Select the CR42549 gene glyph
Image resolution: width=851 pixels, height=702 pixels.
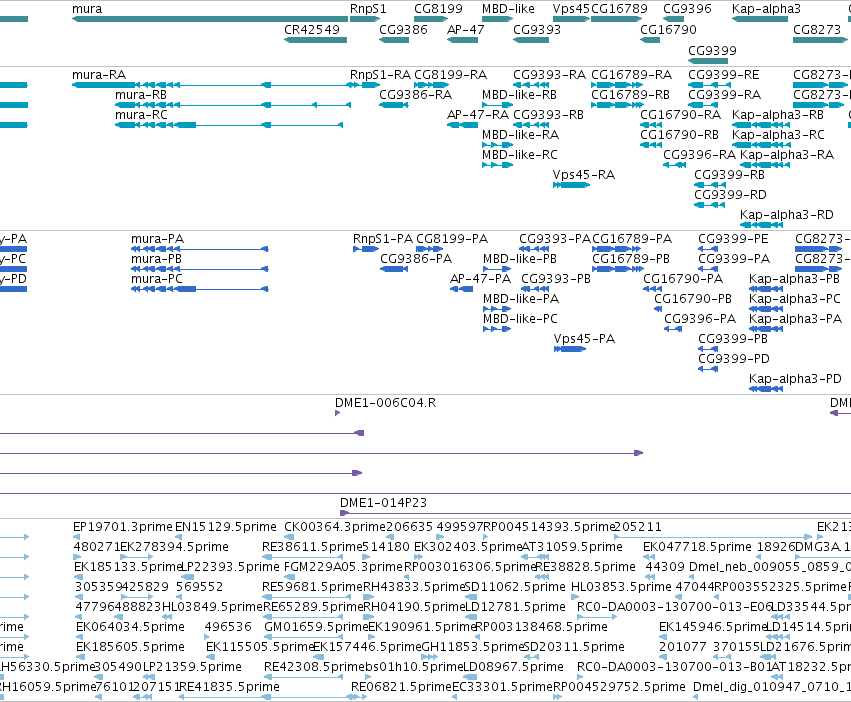pos(315,40)
